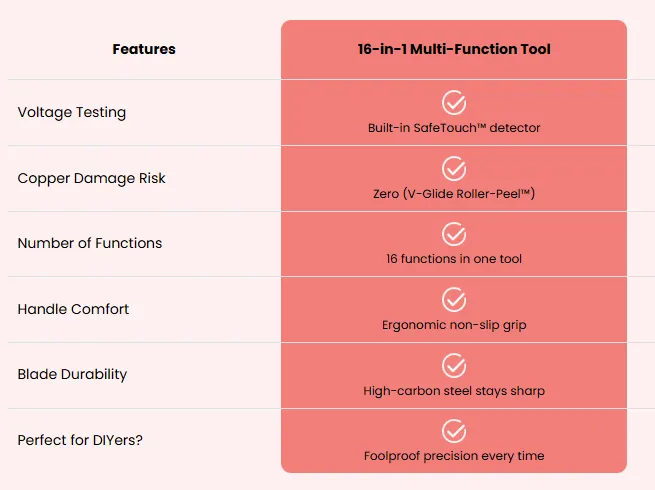Click the checkmark icon in Voltage Testing row
The width and height of the screenshot is (655, 490).
(x=454, y=102)
